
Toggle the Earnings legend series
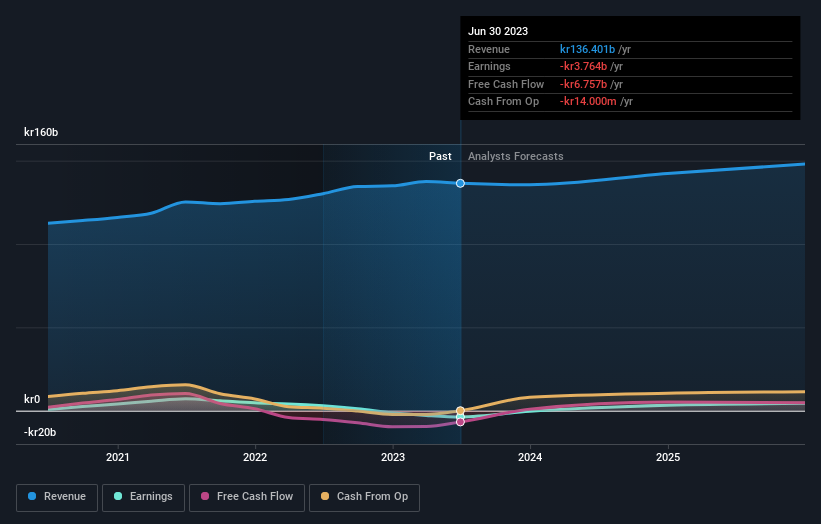[x=143, y=497]
